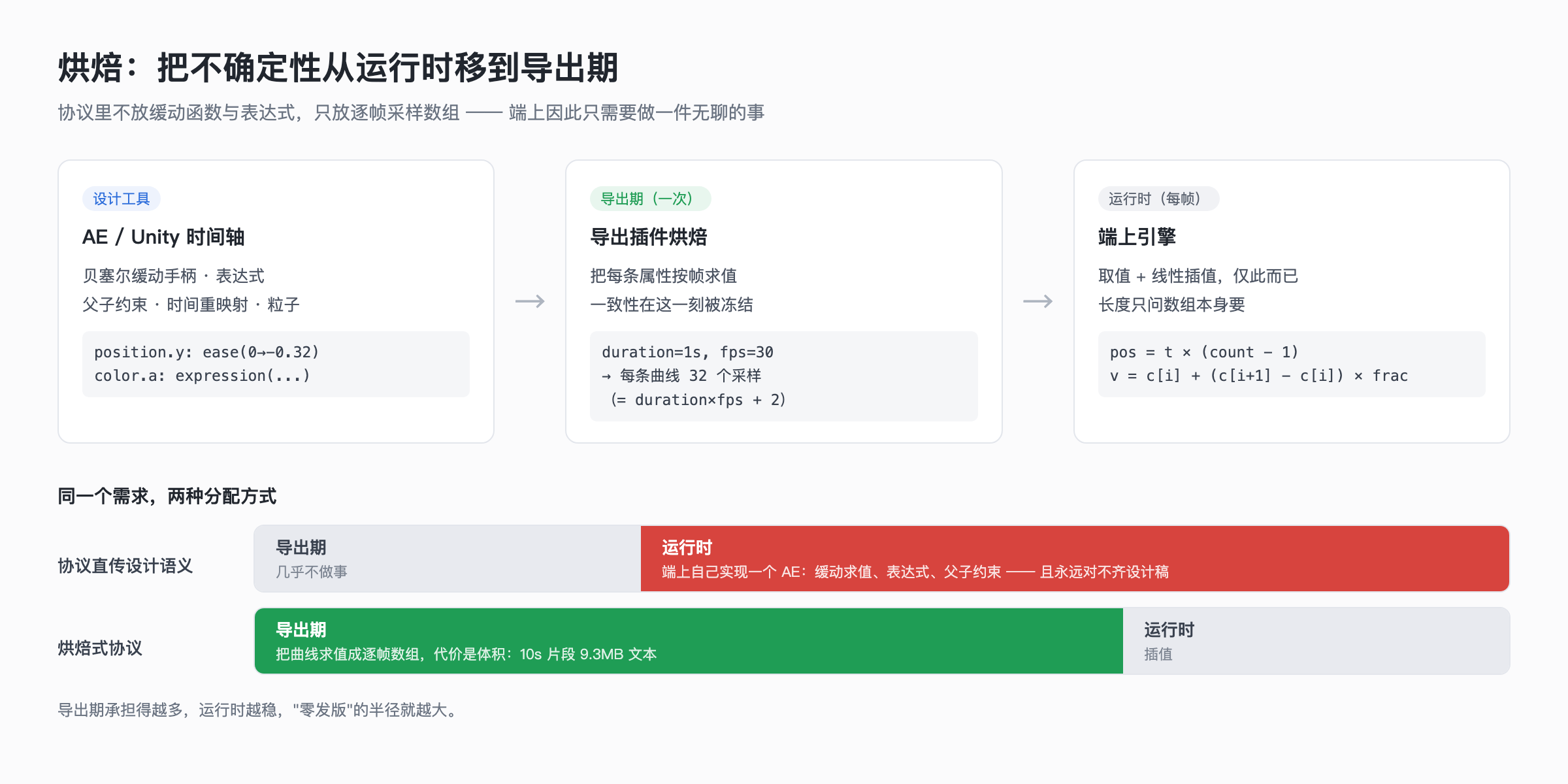The width and height of the screenshot is (1568, 784).
Task: Click the gray 导出期 几乎不做事 bar segment
Action: pyautogui.click(x=448, y=559)
